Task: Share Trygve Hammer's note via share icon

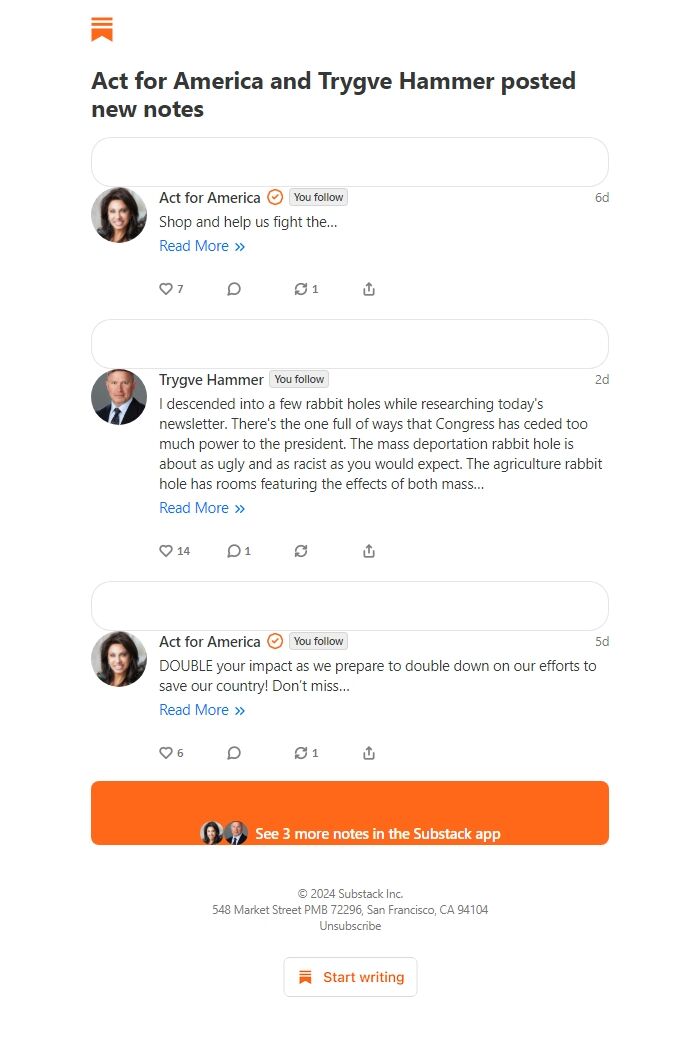Action: click(x=369, y=551)
